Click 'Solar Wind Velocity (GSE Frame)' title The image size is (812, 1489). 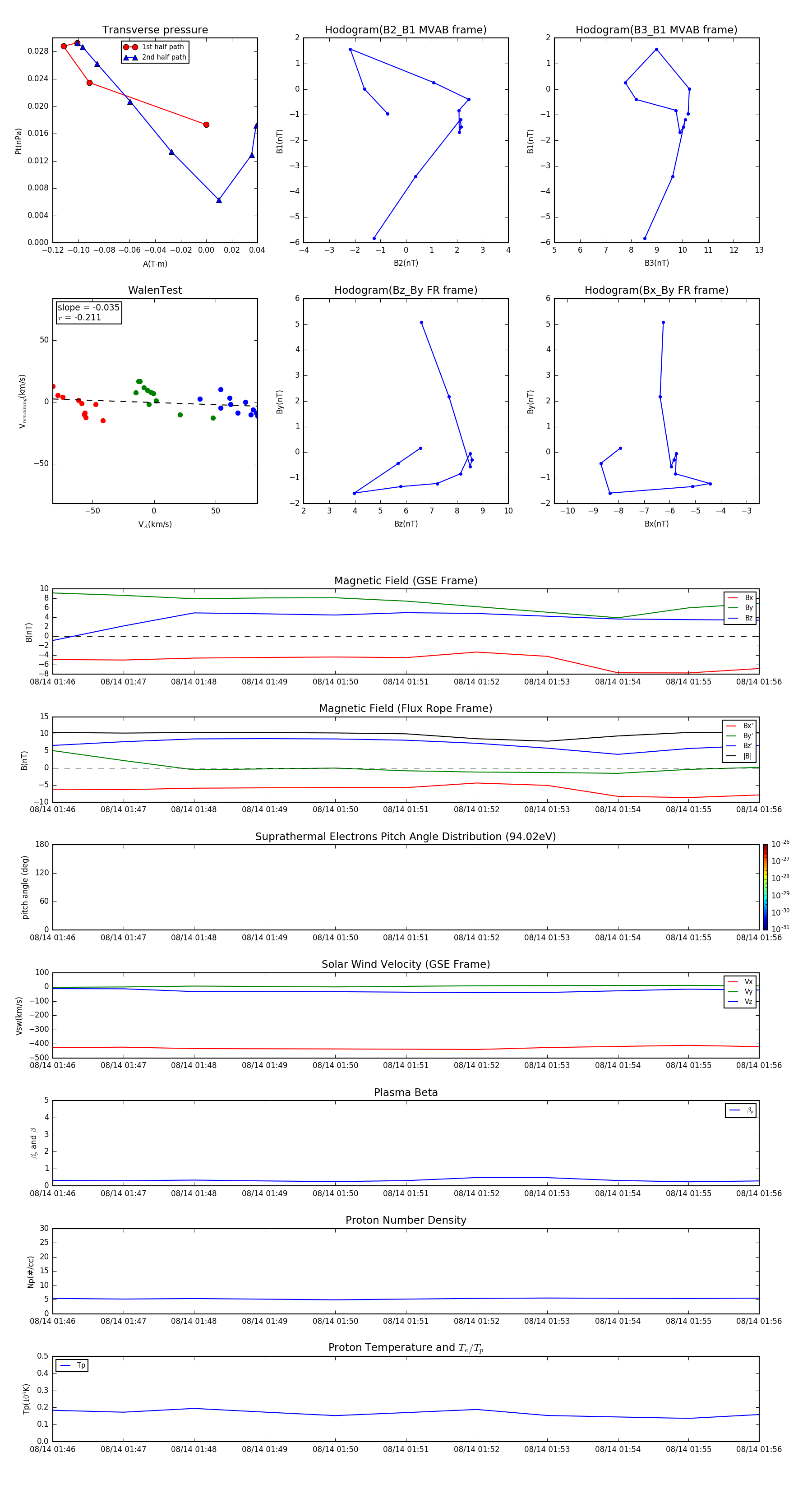coord(406,964)
